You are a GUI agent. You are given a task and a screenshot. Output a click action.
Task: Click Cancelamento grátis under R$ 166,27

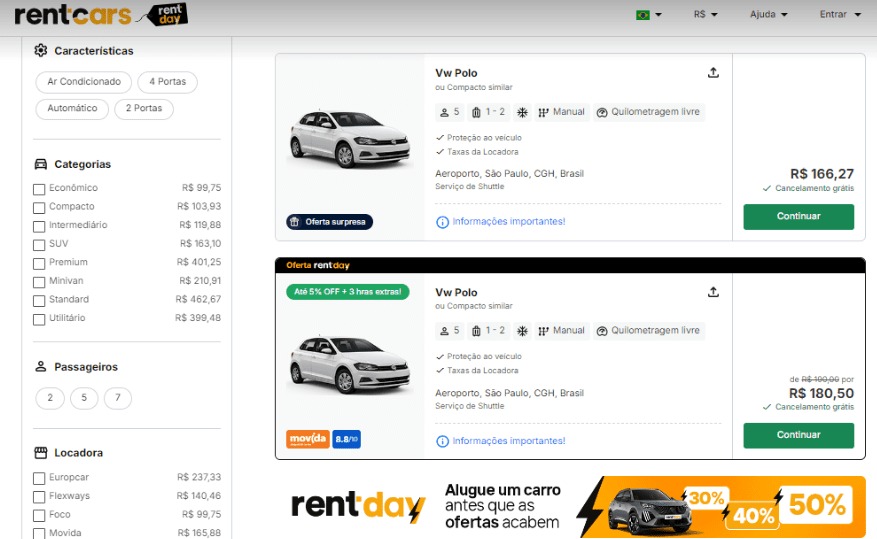[x=808, y=188]
